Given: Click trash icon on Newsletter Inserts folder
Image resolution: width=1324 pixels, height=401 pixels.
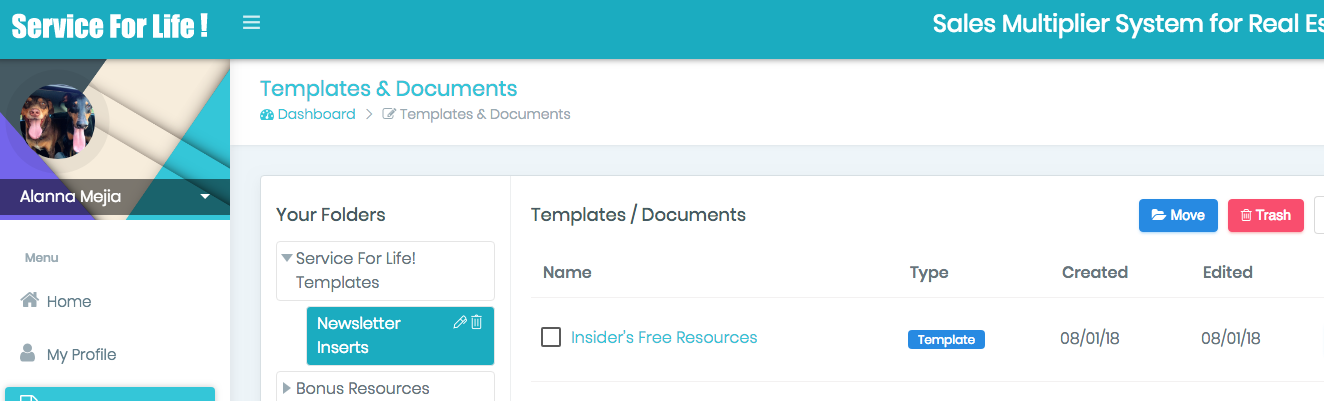Looking at the screenshot, I should (477, 322).
